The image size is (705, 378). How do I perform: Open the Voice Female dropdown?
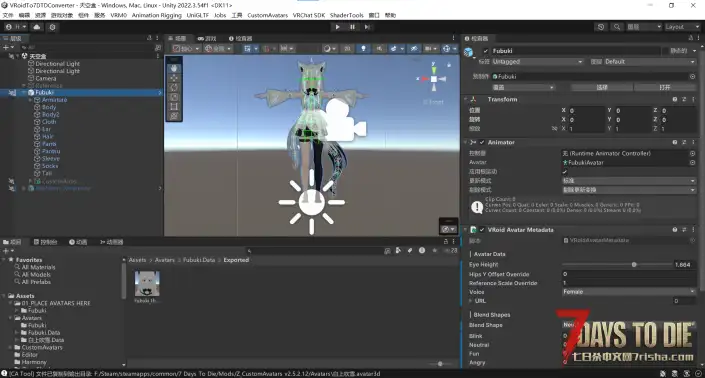coord(629,292)
